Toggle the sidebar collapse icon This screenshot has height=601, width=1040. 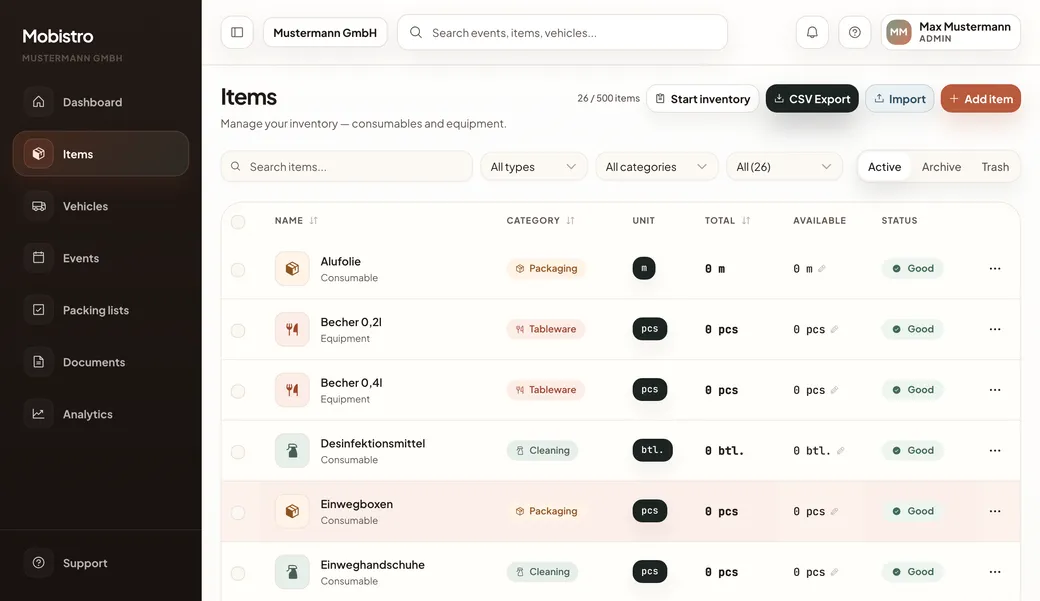pyautogui.click(x=237, y=33)
